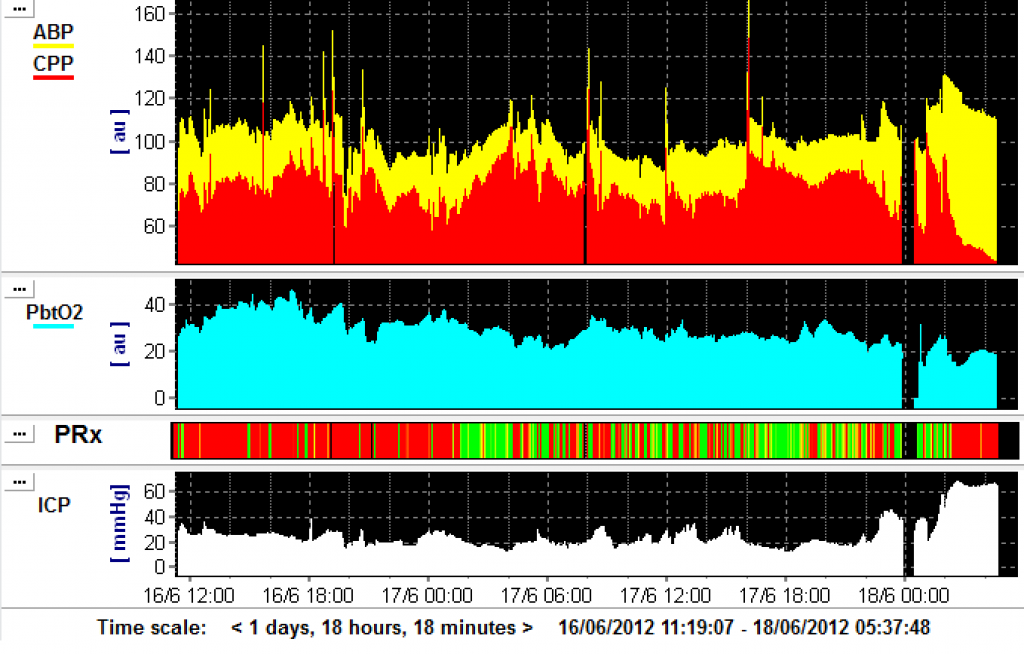The height and width of the screenshot is (654, 1024).
Task: Click the ellipsis button beside PRx
Action: click(18, 434)
